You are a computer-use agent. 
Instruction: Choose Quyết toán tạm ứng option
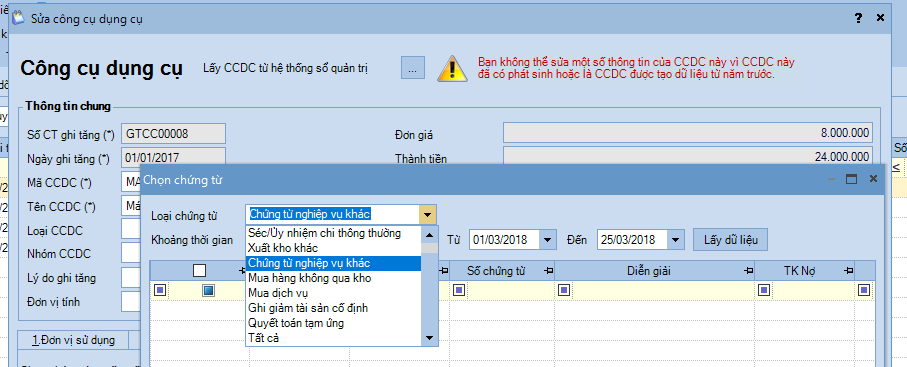click(333, 323)
